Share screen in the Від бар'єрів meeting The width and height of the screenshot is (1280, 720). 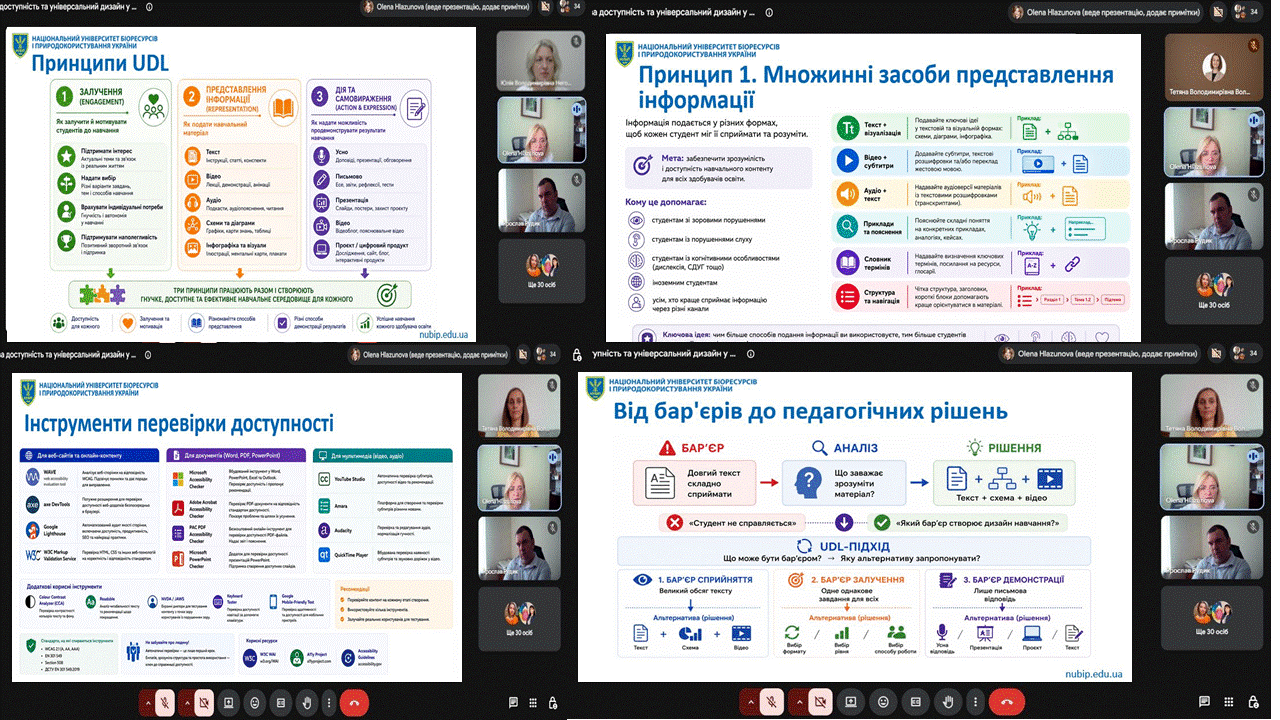tap(849, 702)
